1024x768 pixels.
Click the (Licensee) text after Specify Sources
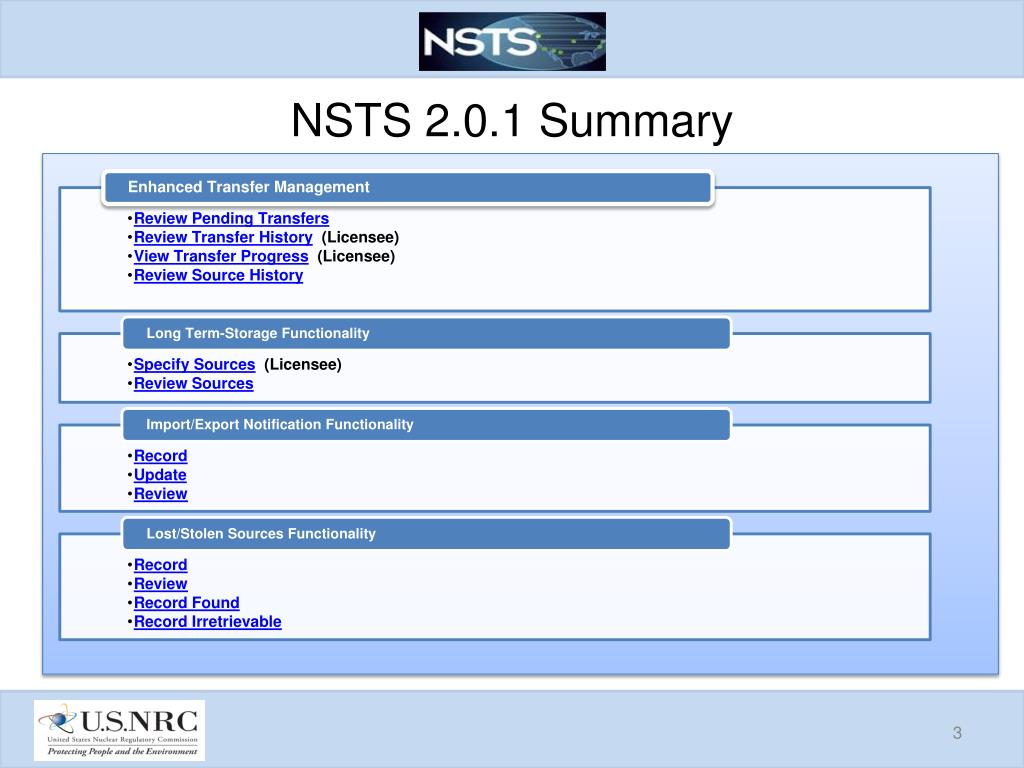coord(303,364)
